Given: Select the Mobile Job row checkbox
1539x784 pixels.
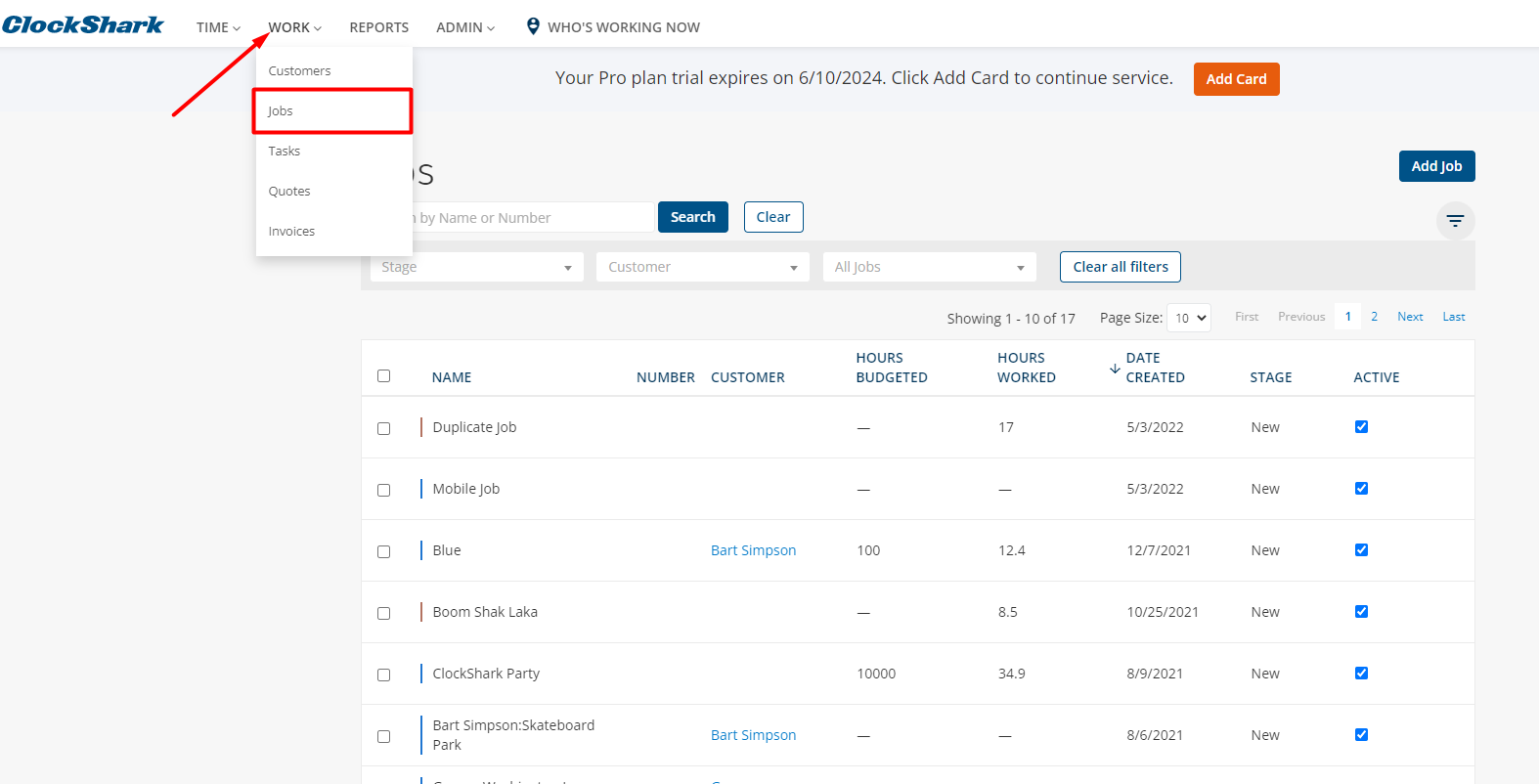Looking at the screenshot, I should pos(383,490).
